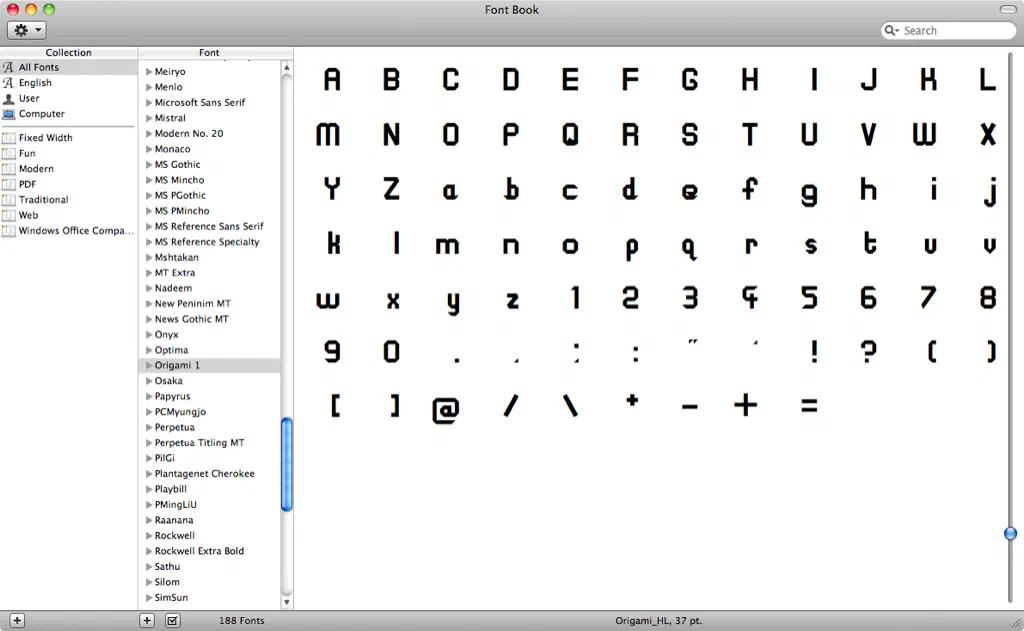1024x631 pixels.
Task: Click the font list scroll down arrow
Action: [287, 602]
